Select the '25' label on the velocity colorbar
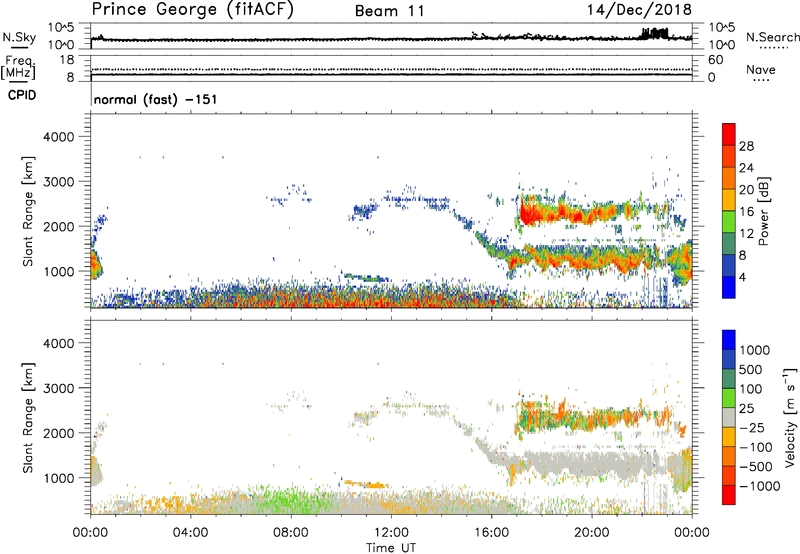The width and height of the screenshot is (800, 554). click(x=746, y=408)
